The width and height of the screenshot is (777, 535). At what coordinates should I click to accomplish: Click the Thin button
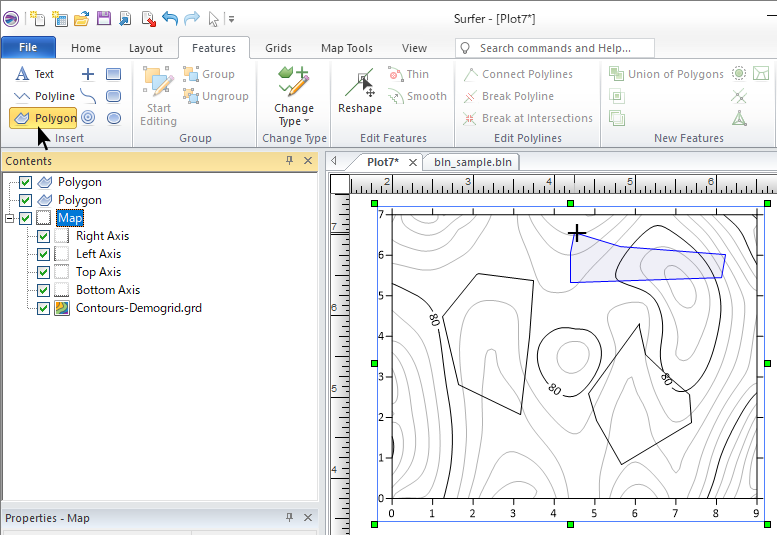(409, 74)
